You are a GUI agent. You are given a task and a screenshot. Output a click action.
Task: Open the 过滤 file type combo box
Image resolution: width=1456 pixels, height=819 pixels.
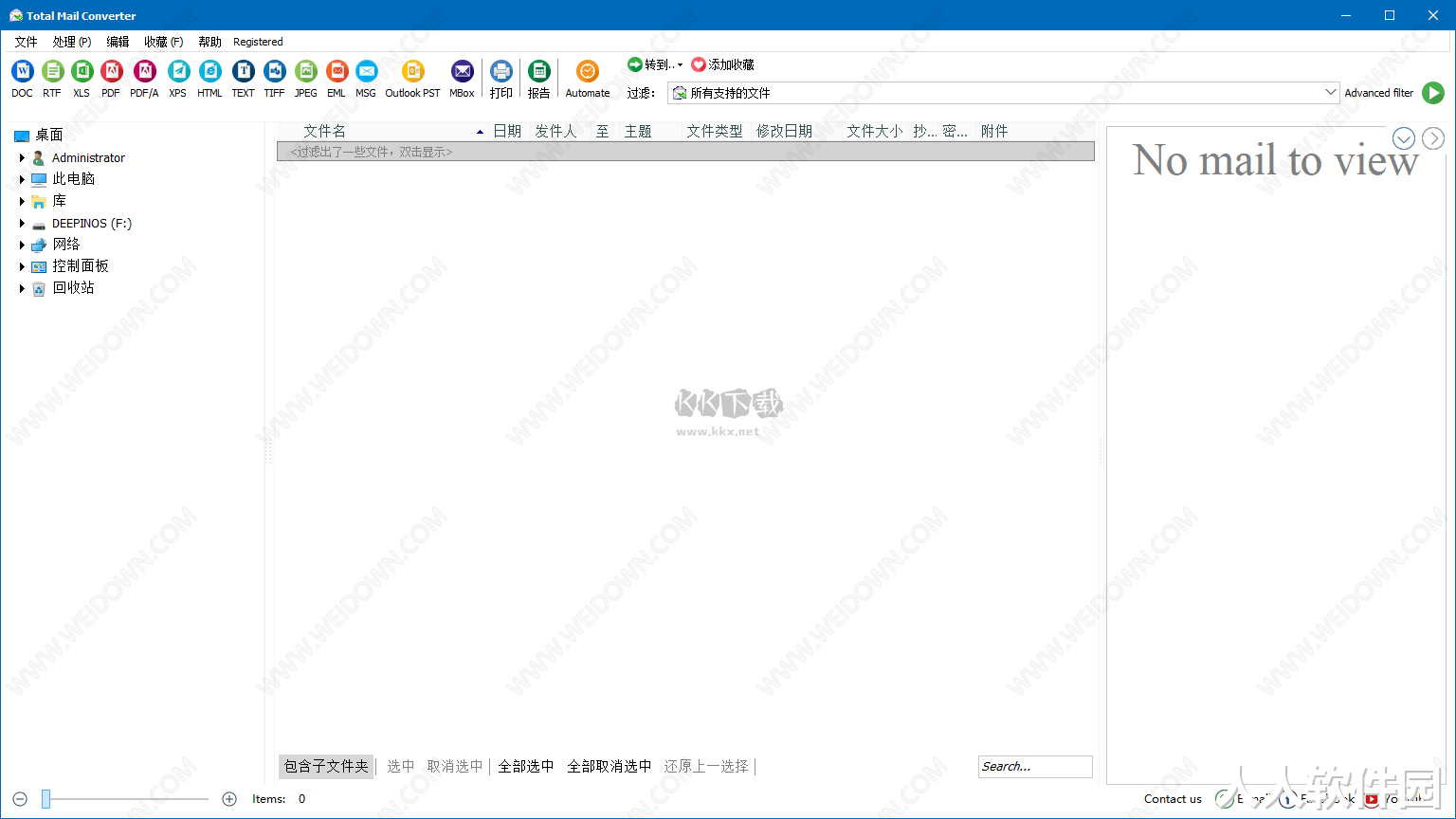pos(1003,93)
